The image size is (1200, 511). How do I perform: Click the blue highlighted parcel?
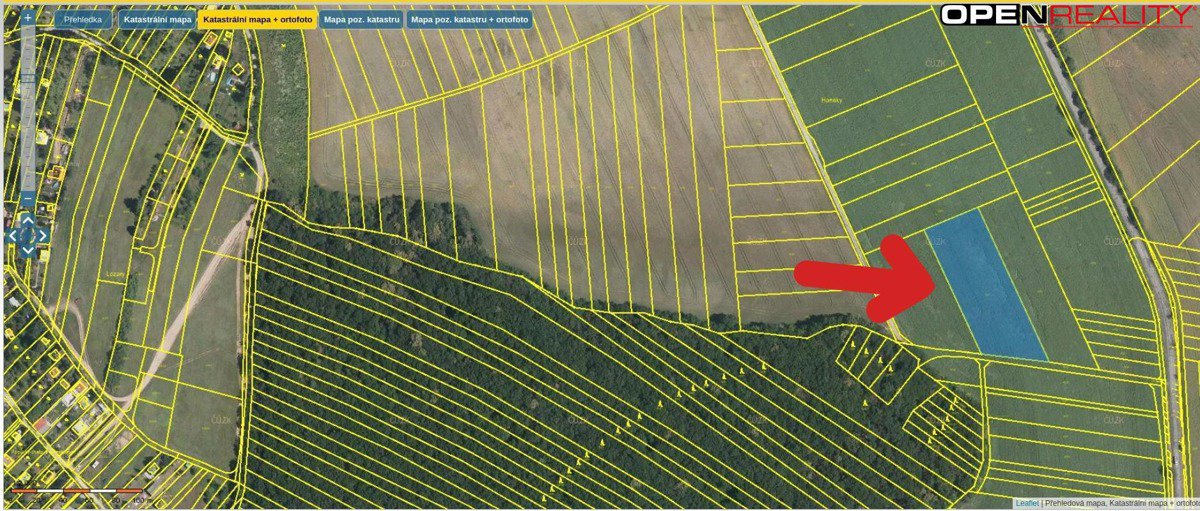point(986,285)
